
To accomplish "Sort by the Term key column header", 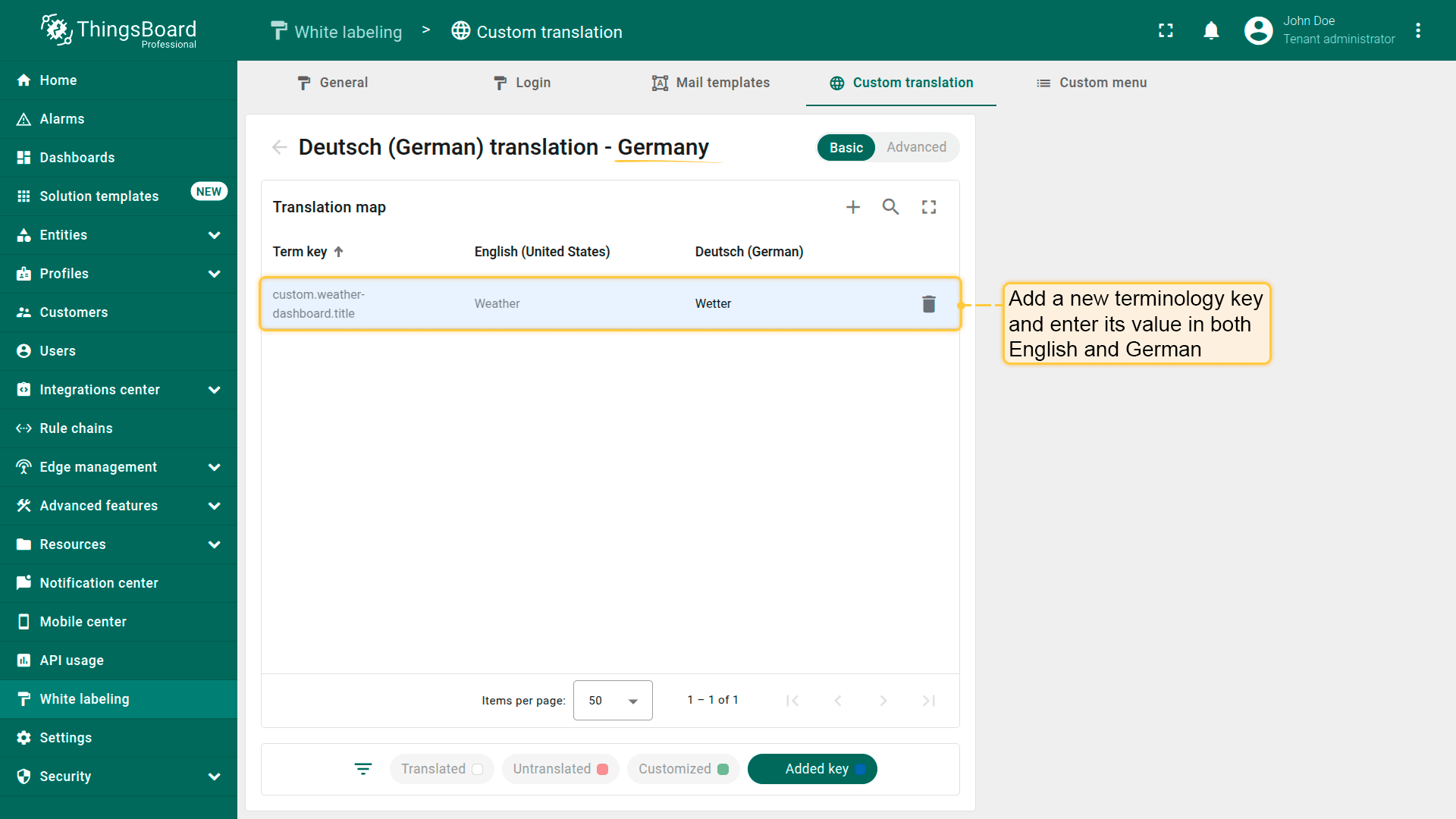I will tap(300, 252).
